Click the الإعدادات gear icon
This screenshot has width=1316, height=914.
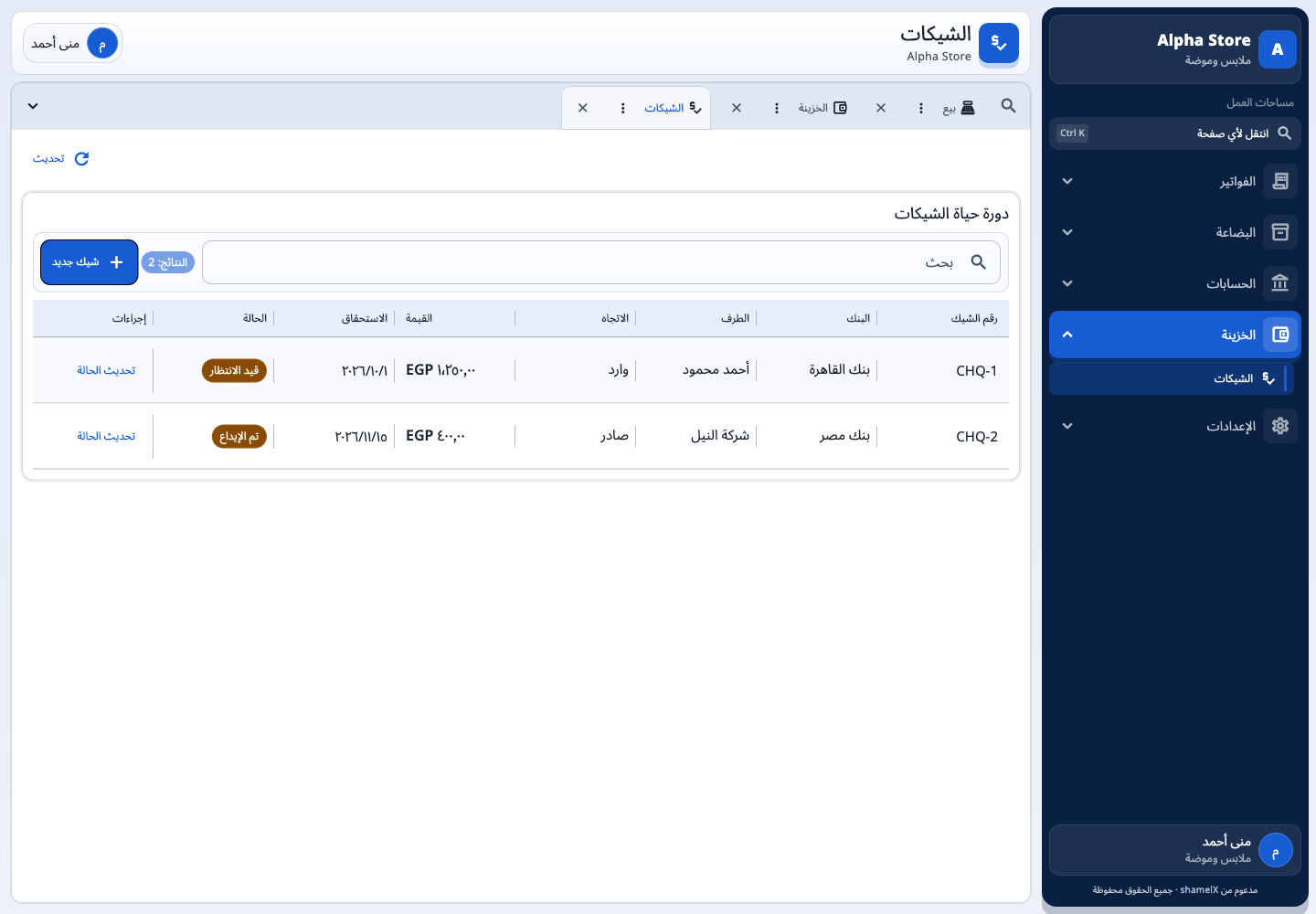[x=1280, y=426]
